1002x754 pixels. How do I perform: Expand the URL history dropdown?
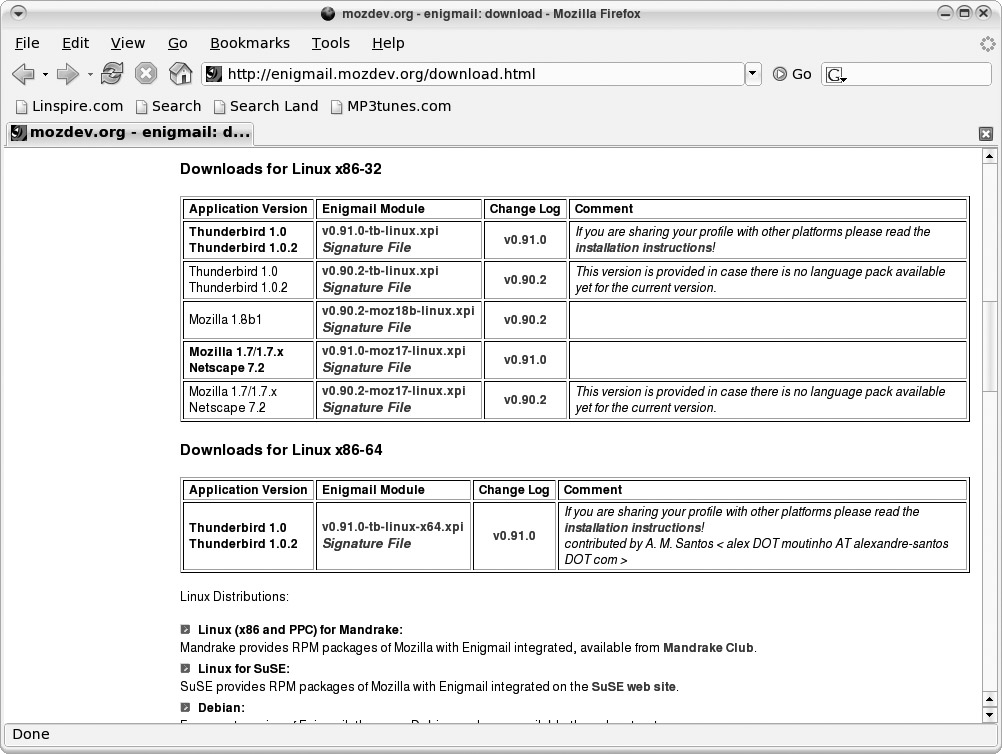pos(753,74)
